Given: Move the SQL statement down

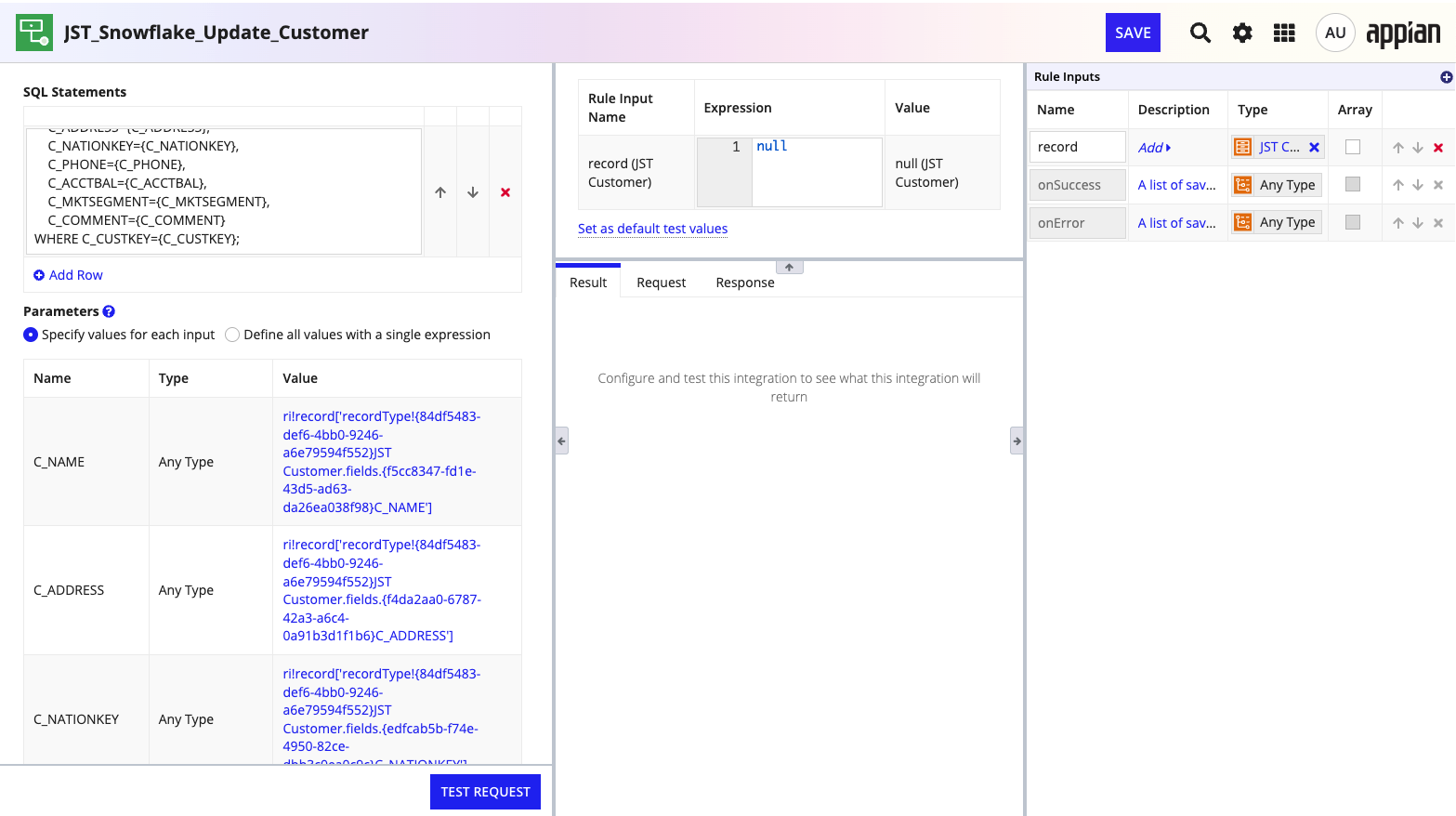Looking at the screenshot, I should point(473,192).
